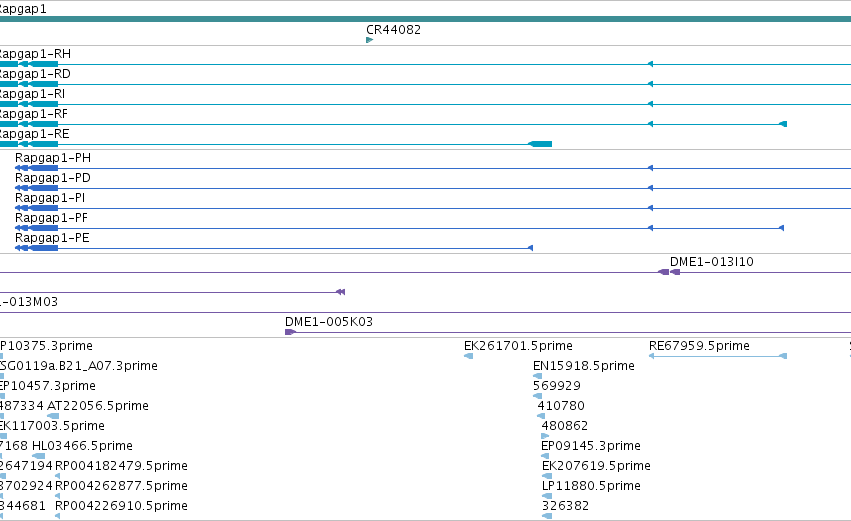Screen dimensions: 851x521
Task: Select the LP11880.5prime EST label
Action: click(x=592, y=486)
